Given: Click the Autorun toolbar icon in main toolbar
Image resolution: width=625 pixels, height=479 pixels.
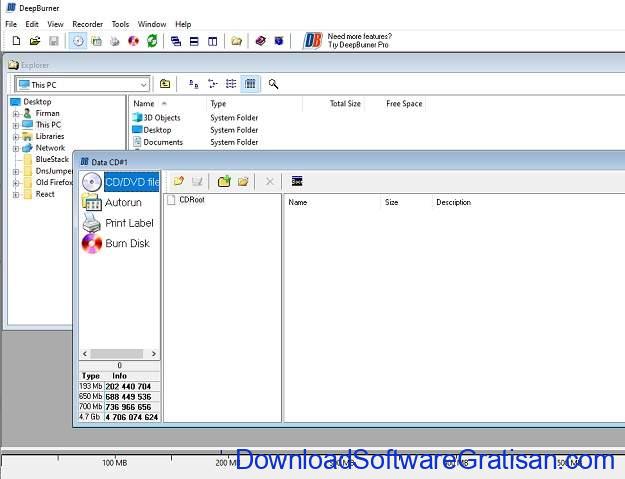Looking at the screenshot, I should [x=96, y=41].
